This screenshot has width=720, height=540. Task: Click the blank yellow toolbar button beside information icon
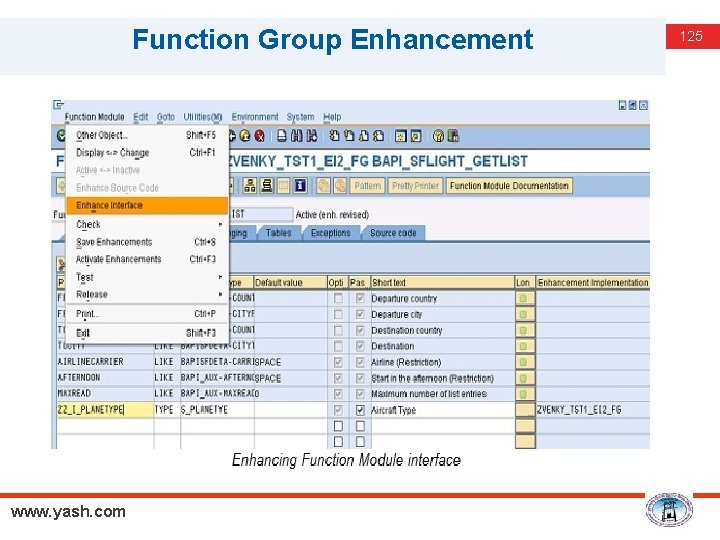284,186
